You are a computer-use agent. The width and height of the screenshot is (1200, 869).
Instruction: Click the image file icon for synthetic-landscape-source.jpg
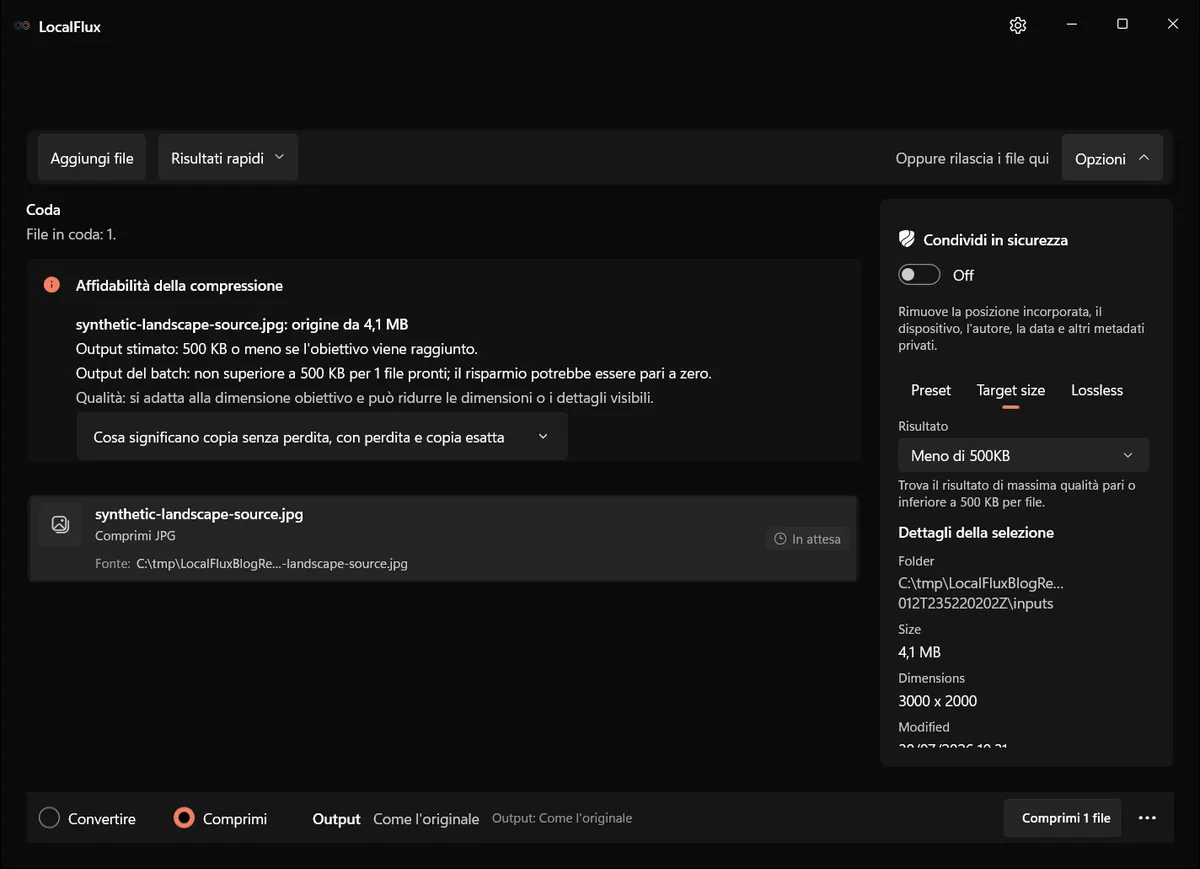tap(60, 524)
